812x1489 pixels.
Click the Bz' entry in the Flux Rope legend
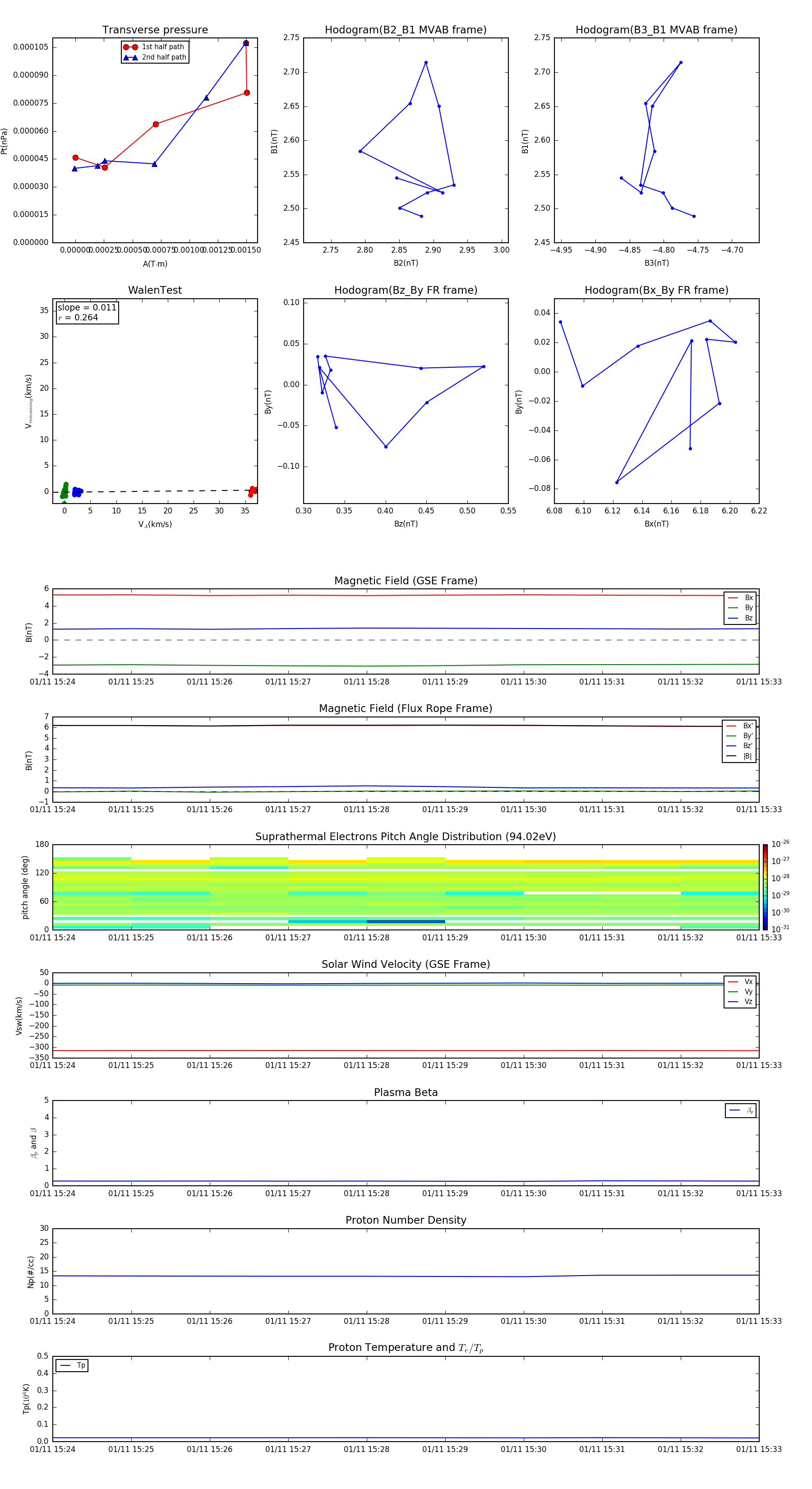[x=739, y=746]
